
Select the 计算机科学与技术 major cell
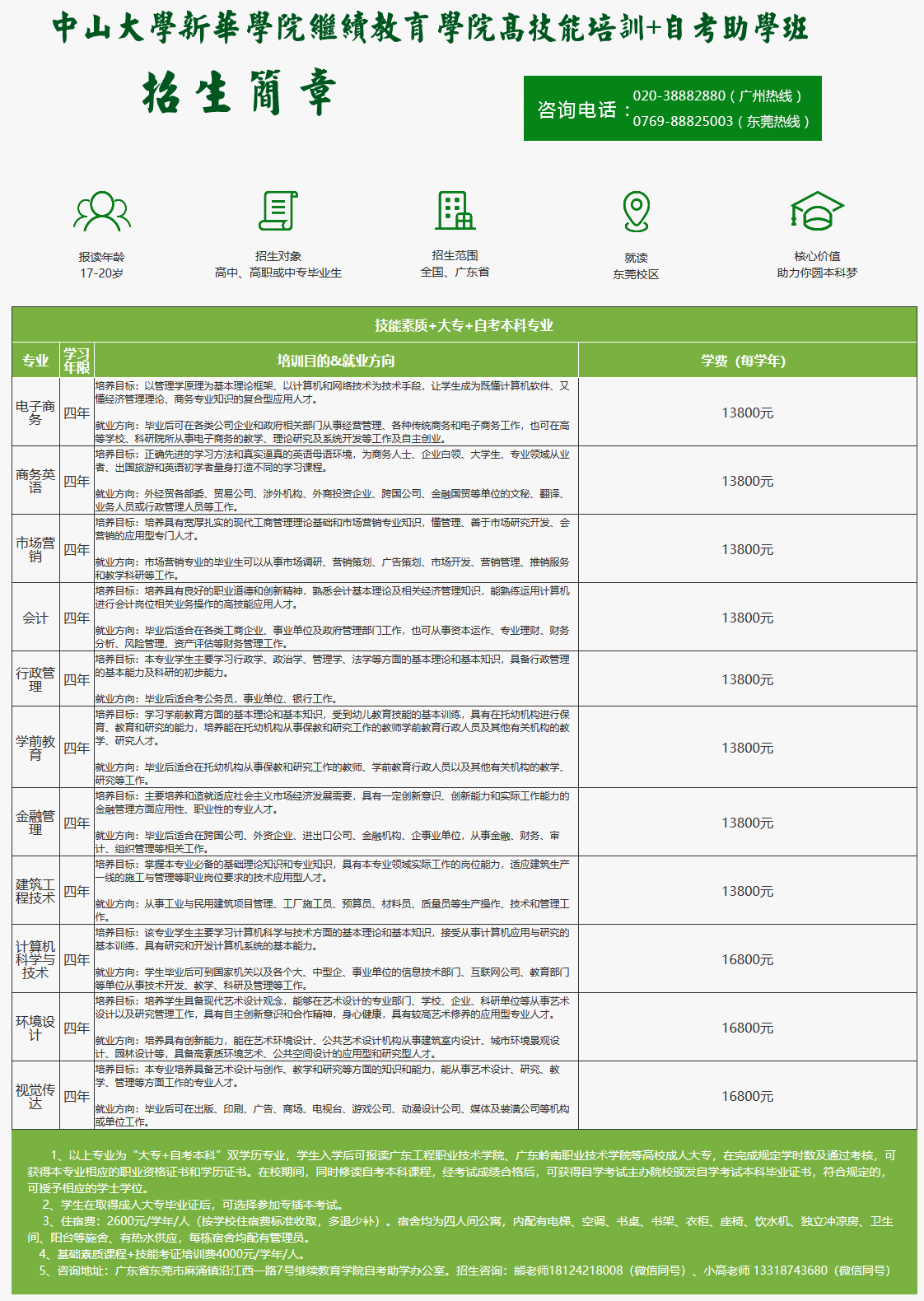pos(35,959)
